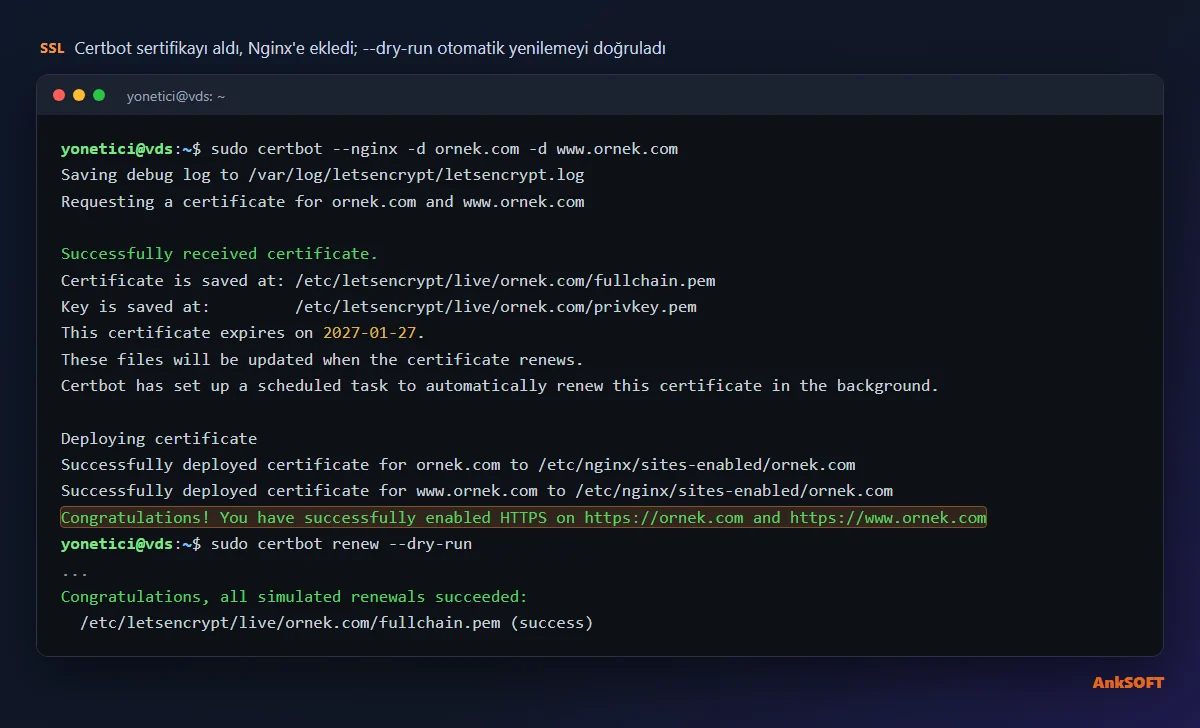
Task: Click the fullchain.pem '(success)' result line
Action: pyautogui.click(x=337, y=622)
